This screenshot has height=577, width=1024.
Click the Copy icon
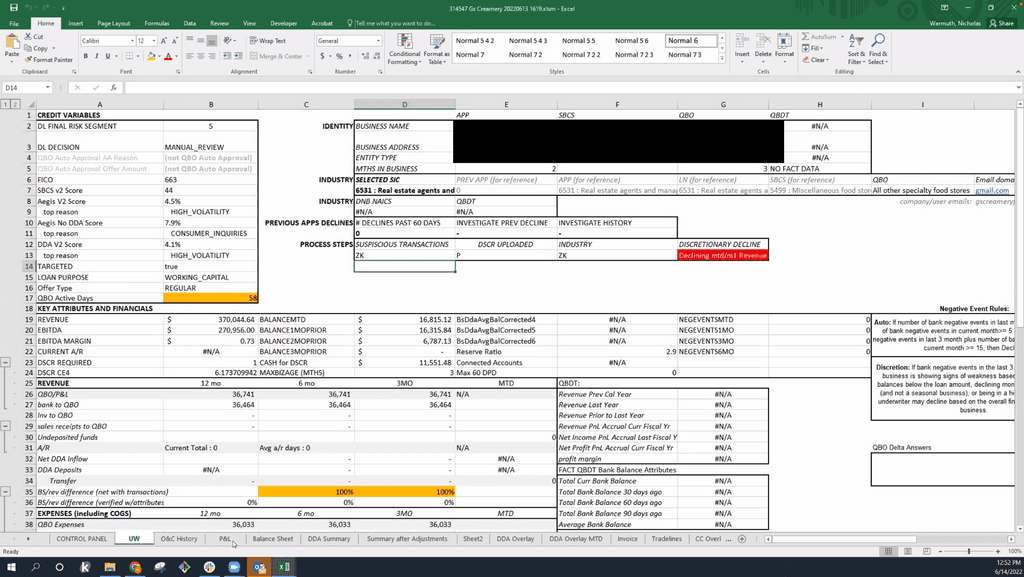click(28, 48)
